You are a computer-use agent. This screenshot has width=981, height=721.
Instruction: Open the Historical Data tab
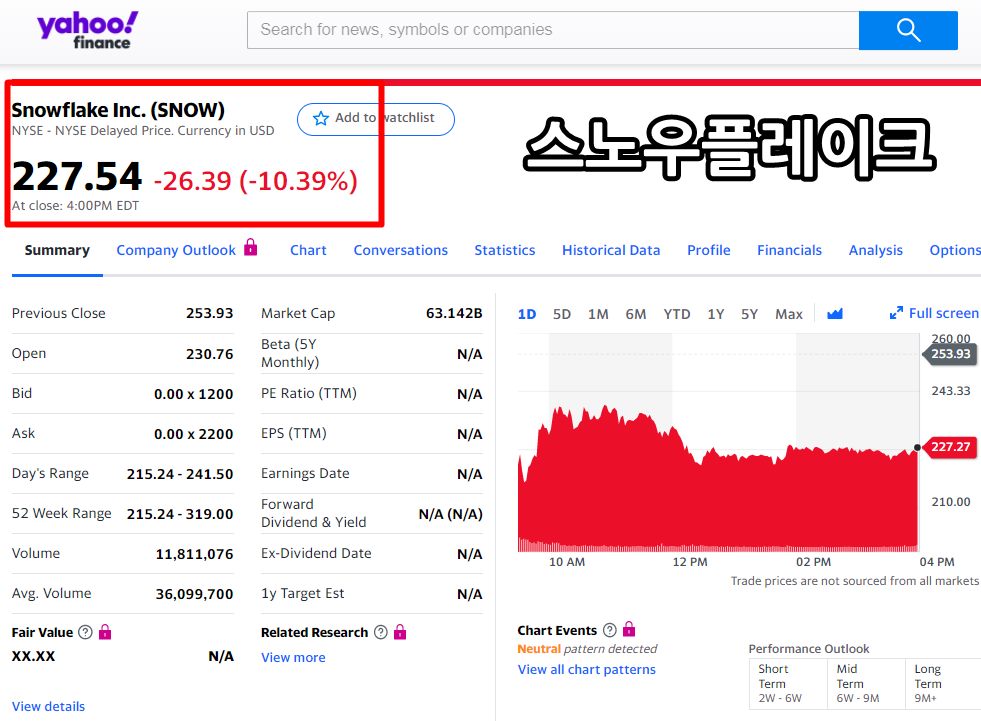click(611, 250)
